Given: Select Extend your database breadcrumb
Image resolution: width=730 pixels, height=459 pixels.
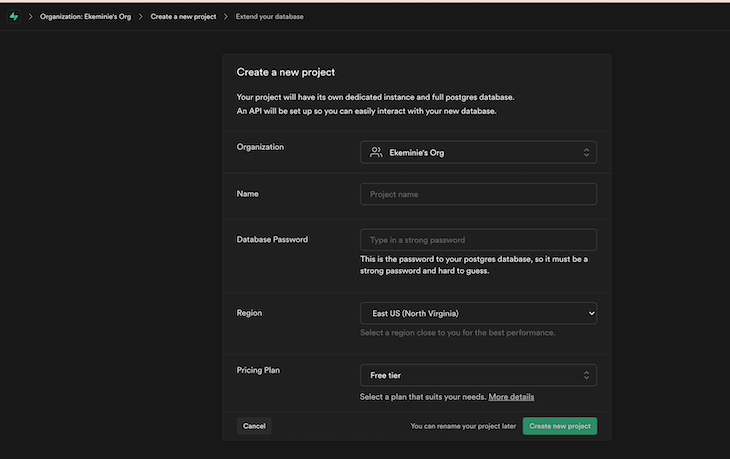Looking at the screenshot, I should (x=270, y=17).
